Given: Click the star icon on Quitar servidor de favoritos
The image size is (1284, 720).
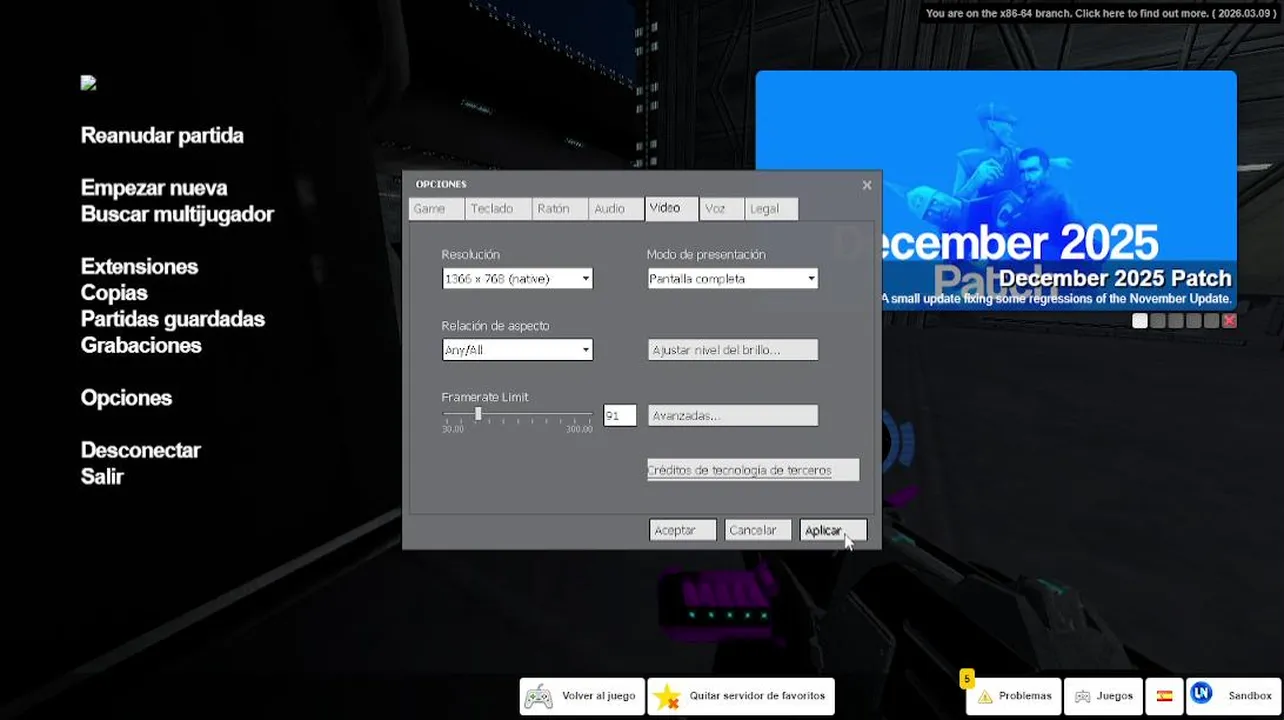Looking at the screenshot, I should (x=667, y=697).
